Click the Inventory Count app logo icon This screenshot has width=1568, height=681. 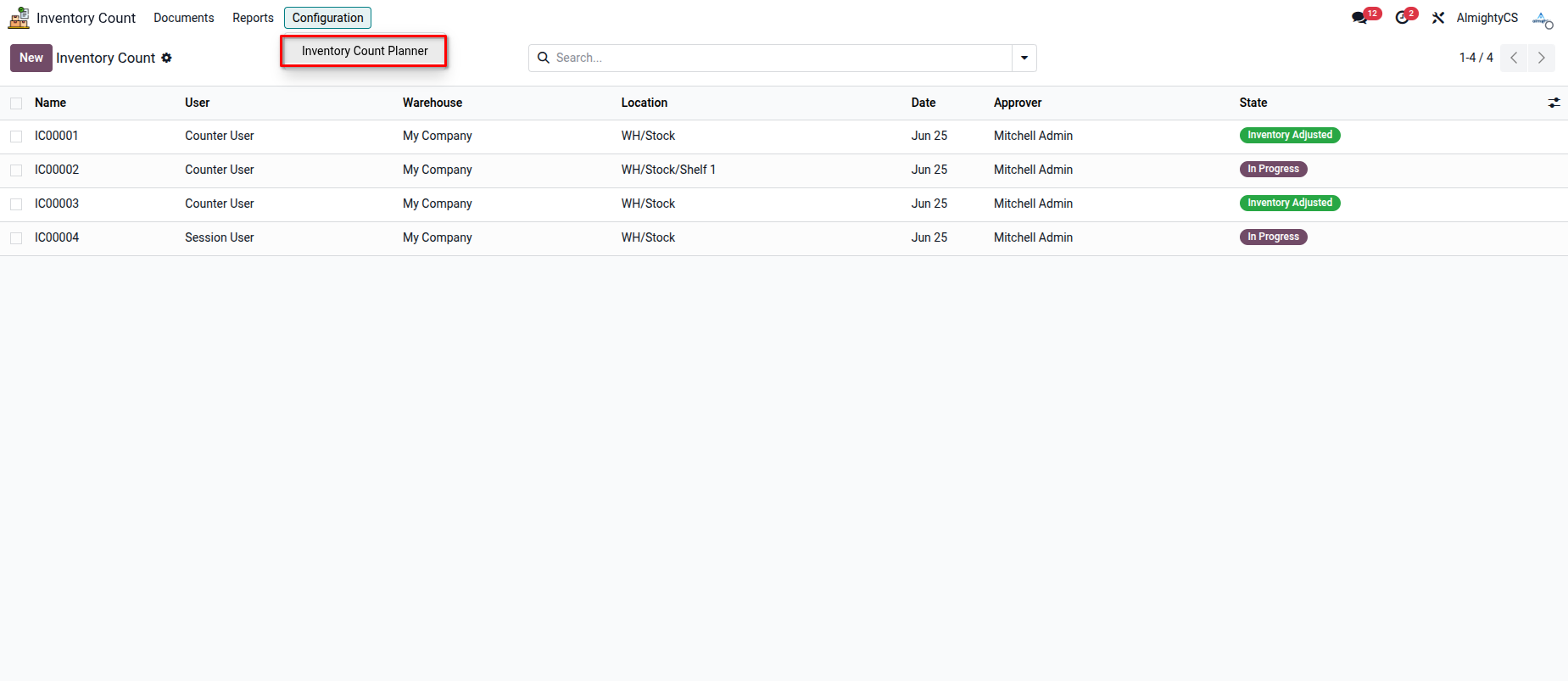(19, 18)
